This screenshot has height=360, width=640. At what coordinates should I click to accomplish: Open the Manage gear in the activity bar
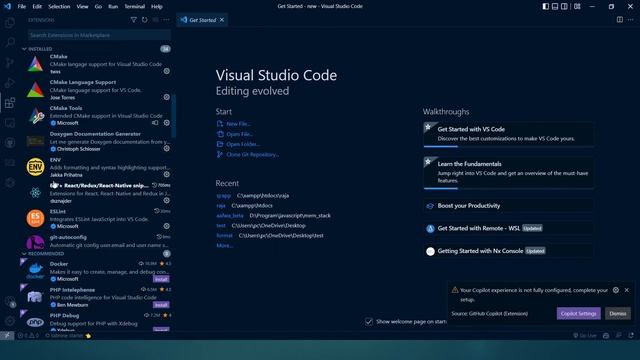(x=10, y=321)
